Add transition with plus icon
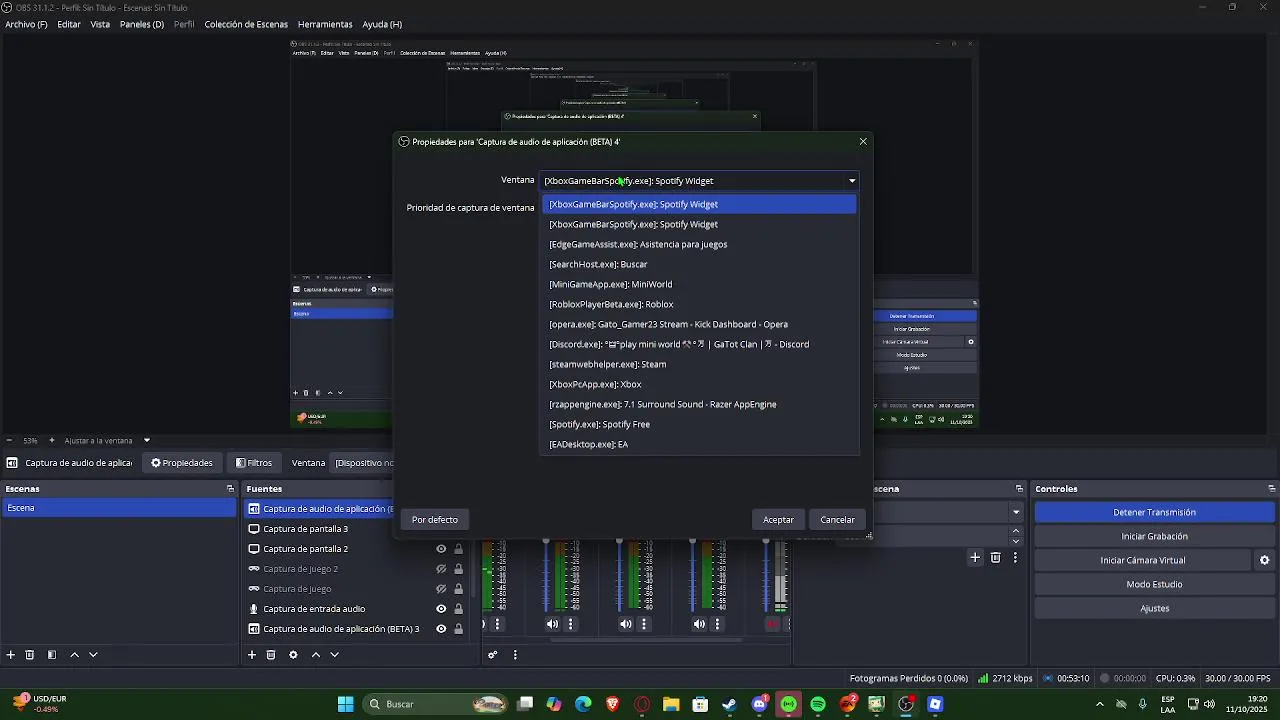This screenshot has height=720, width=1280. [975, 558]
